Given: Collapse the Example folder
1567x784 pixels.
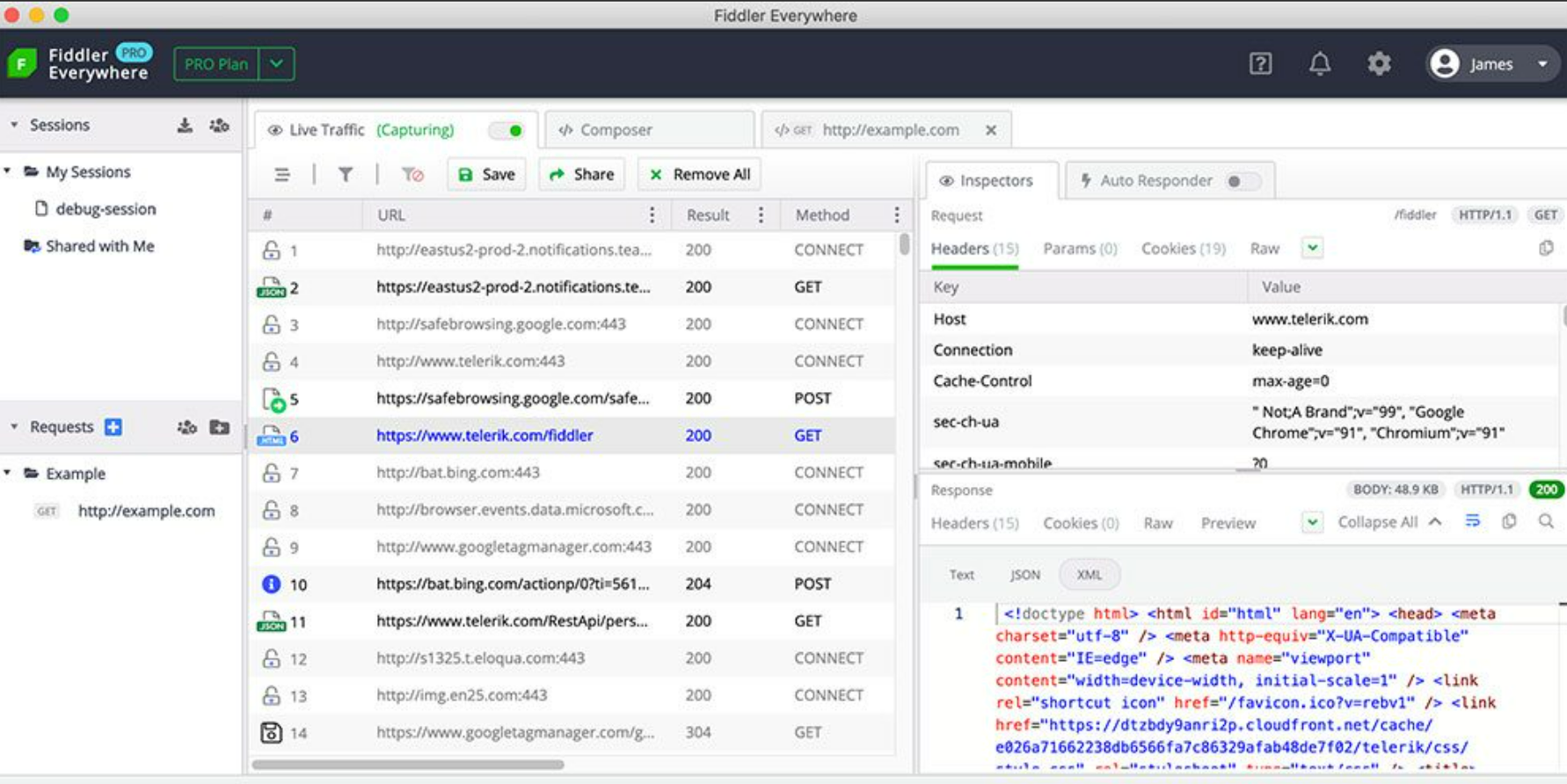Looking at the screenshot, I should (8, 473).
